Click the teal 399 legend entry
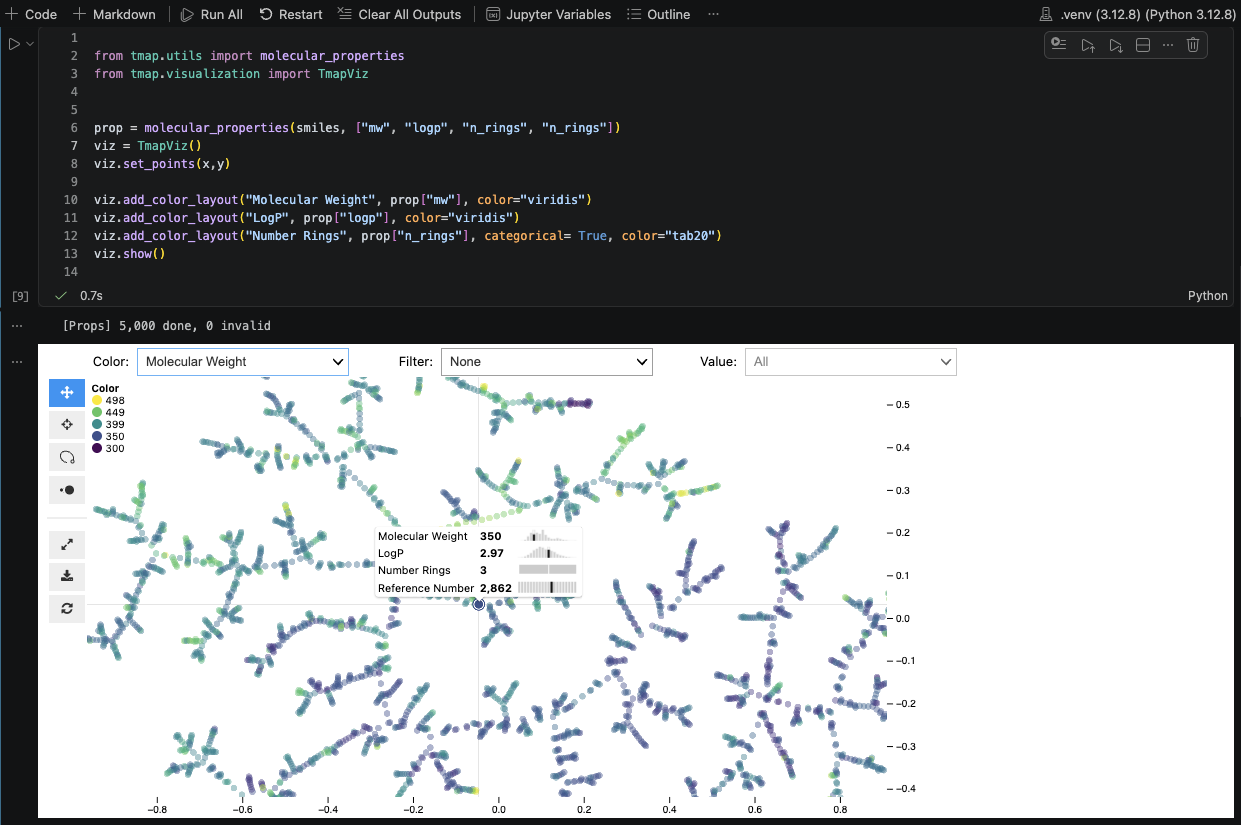 [108, 424]
